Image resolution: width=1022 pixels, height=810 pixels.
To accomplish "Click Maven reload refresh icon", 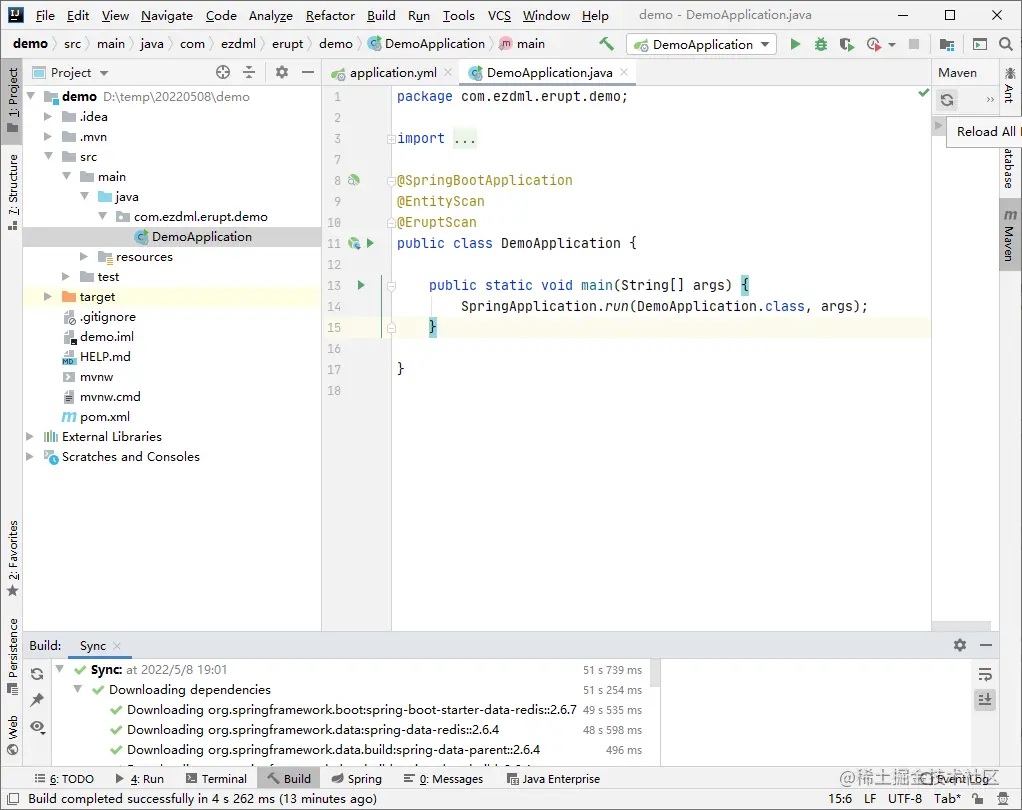I will [947, 100].
